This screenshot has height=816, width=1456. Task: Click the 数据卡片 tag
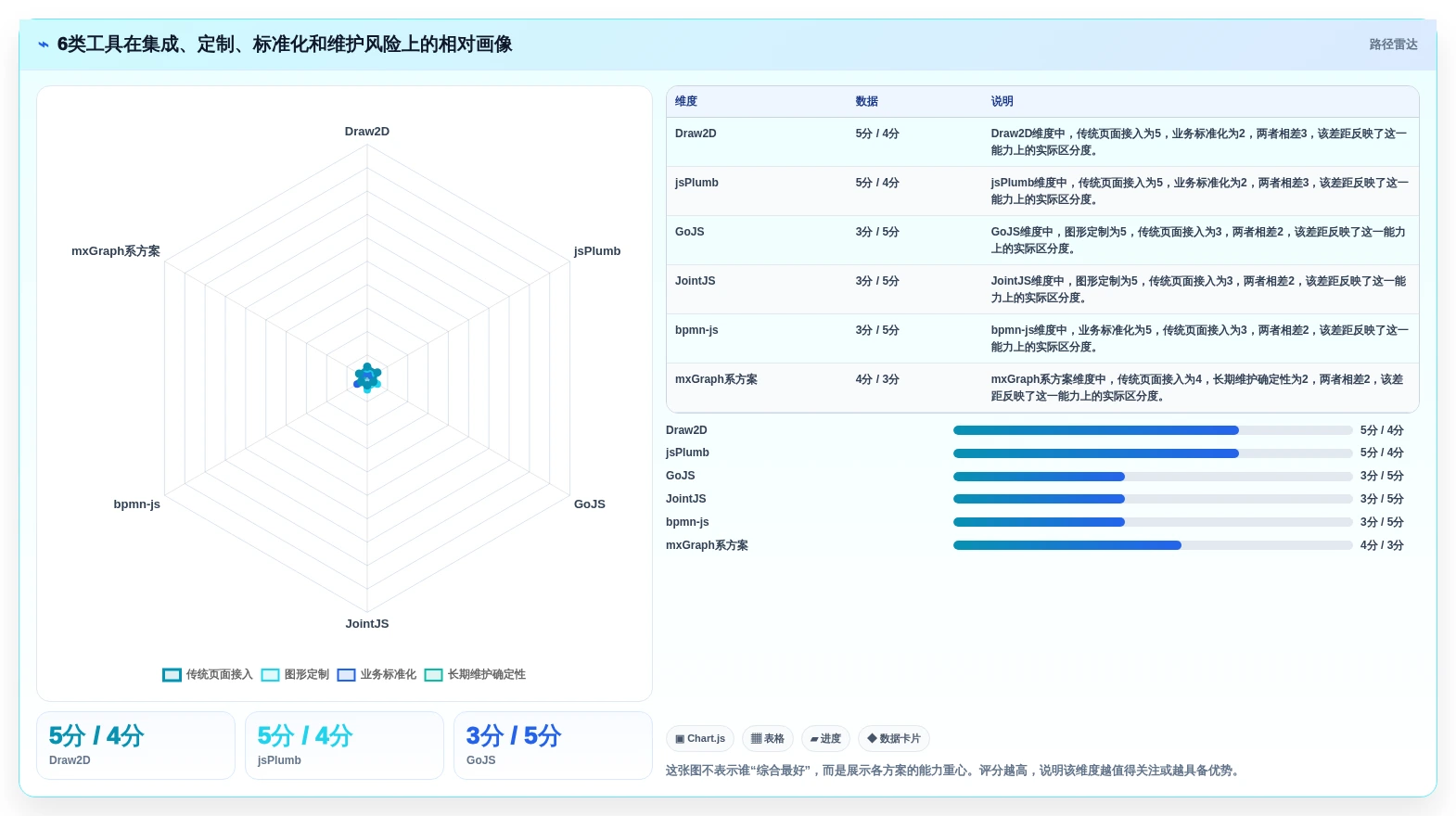[893, 739]
